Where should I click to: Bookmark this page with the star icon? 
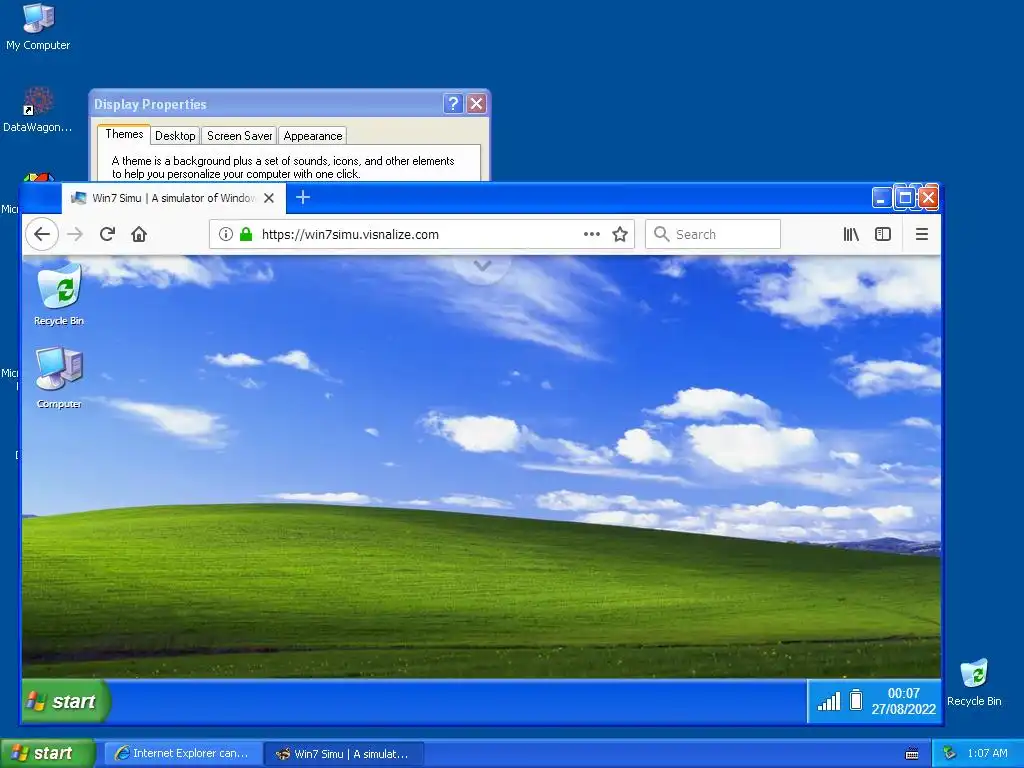coord(620,234)
